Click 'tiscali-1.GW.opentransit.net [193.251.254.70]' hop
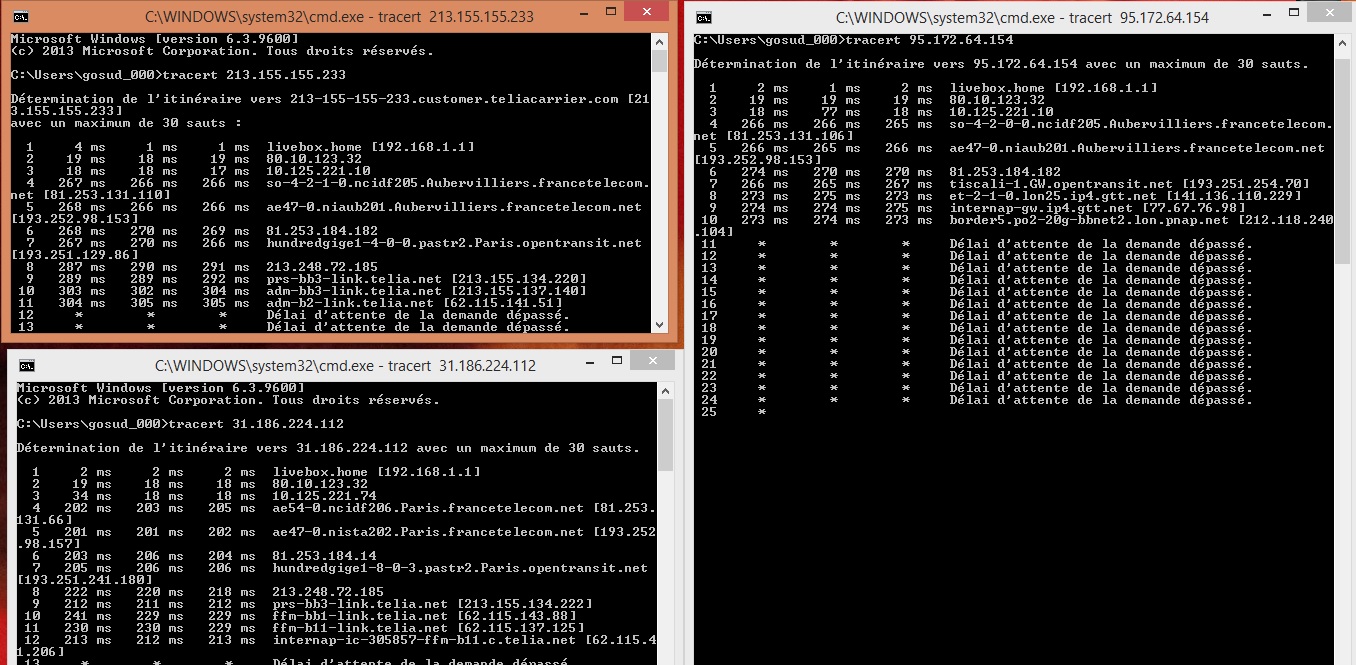 pos(1129,184)
